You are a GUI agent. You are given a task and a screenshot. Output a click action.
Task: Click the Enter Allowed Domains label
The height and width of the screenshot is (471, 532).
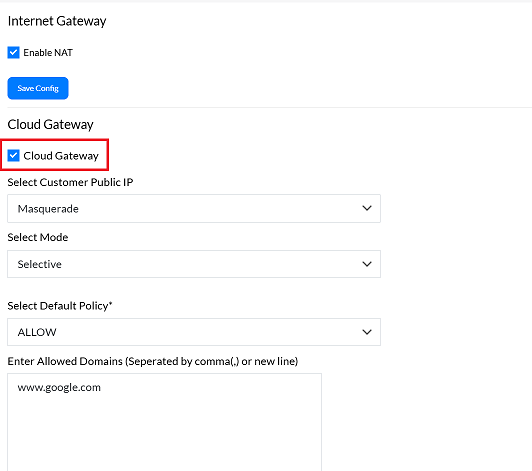pos(153,361)
